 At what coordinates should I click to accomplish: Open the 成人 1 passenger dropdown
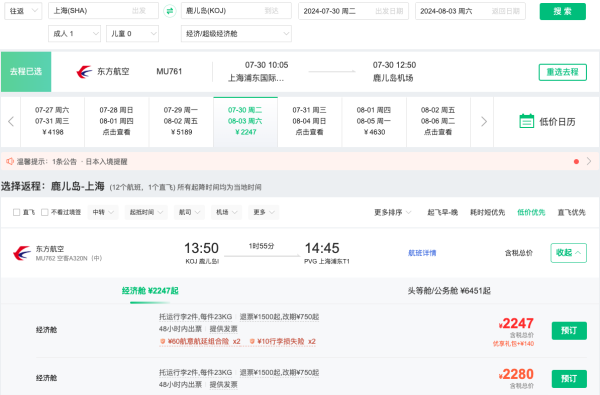75,34
